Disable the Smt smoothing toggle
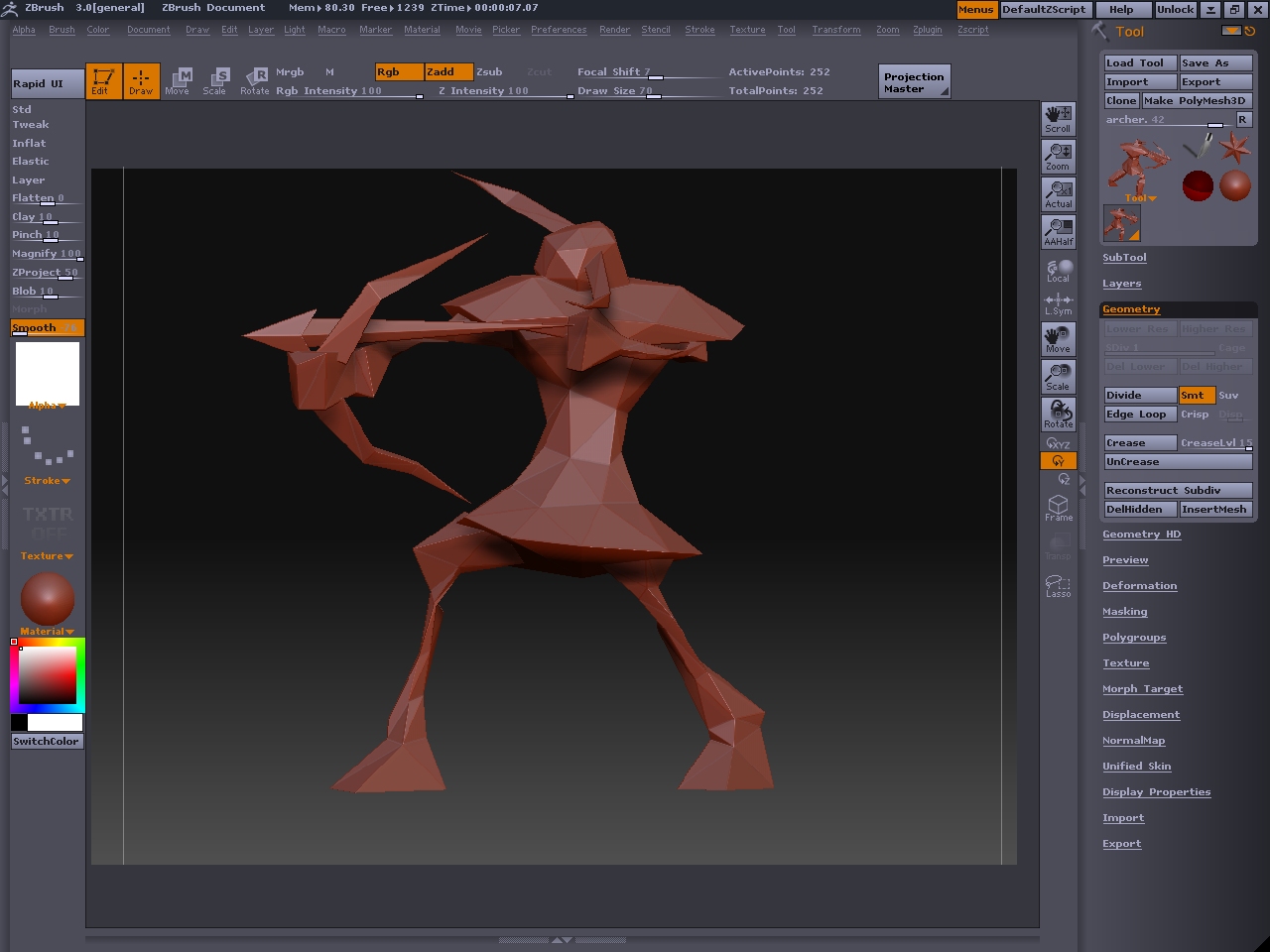This screenshot has height=952, width=1270. click(x=1196, y=395)
